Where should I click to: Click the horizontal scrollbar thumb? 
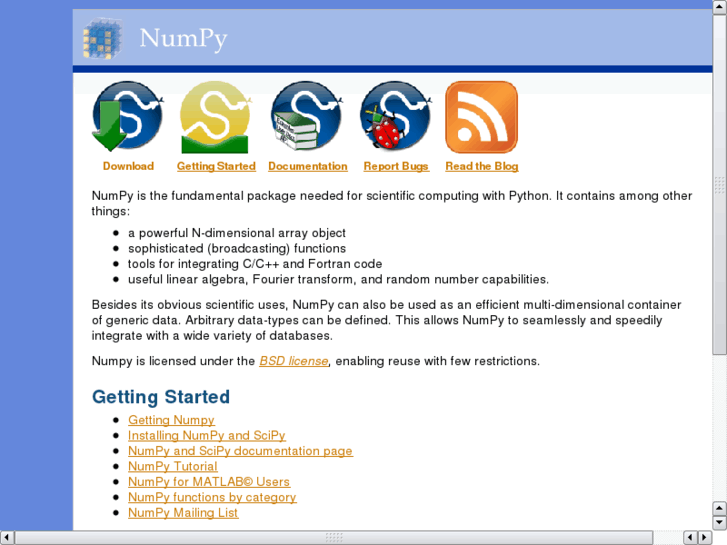(334, 538)
